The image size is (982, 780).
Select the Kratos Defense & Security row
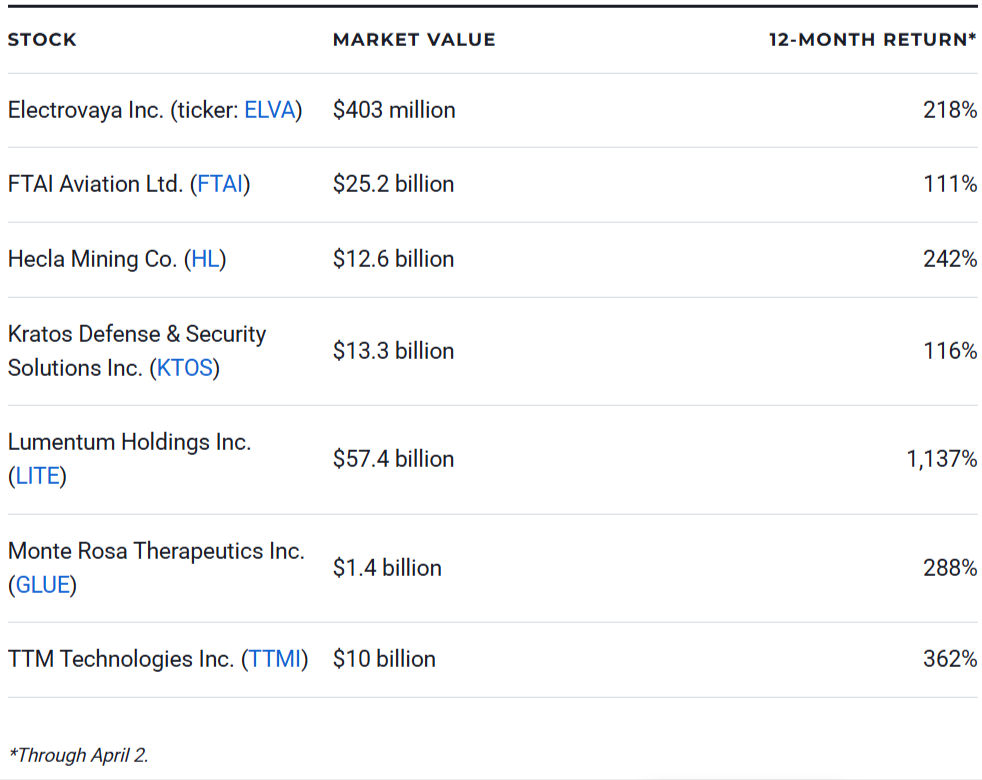(135, 350)
